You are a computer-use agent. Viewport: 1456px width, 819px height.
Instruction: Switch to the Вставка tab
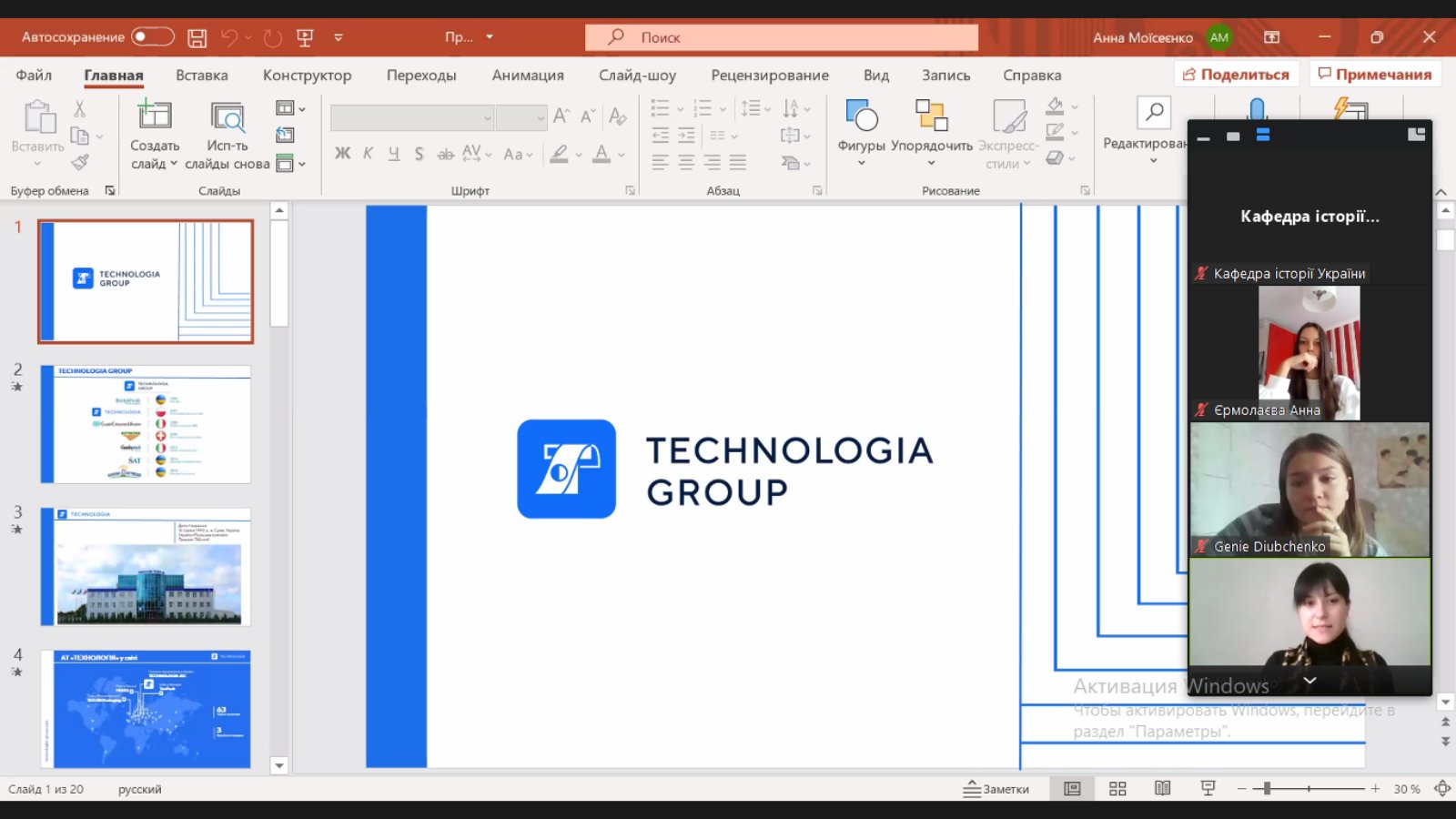202,75
